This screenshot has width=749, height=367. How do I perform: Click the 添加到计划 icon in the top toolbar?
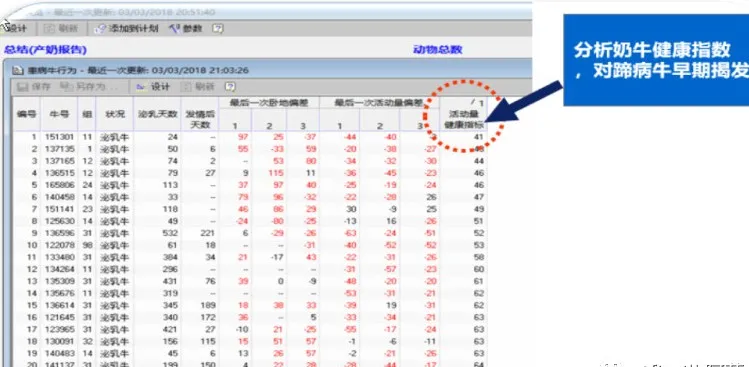(100, 29)
